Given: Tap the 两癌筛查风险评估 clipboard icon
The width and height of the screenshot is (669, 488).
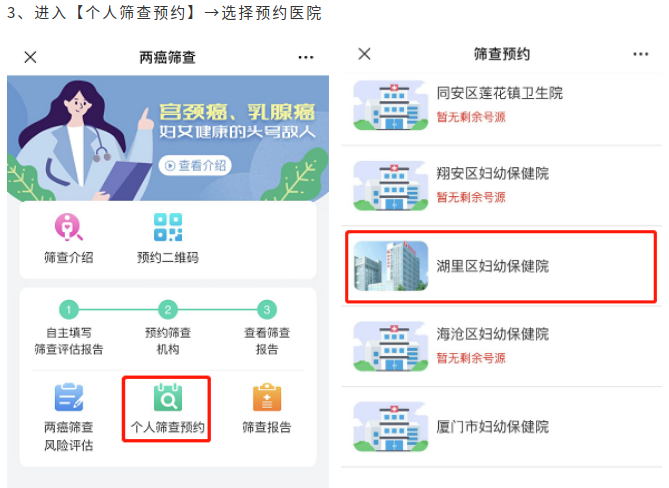Looking at the screenshot, I should (x=69, y=397).
